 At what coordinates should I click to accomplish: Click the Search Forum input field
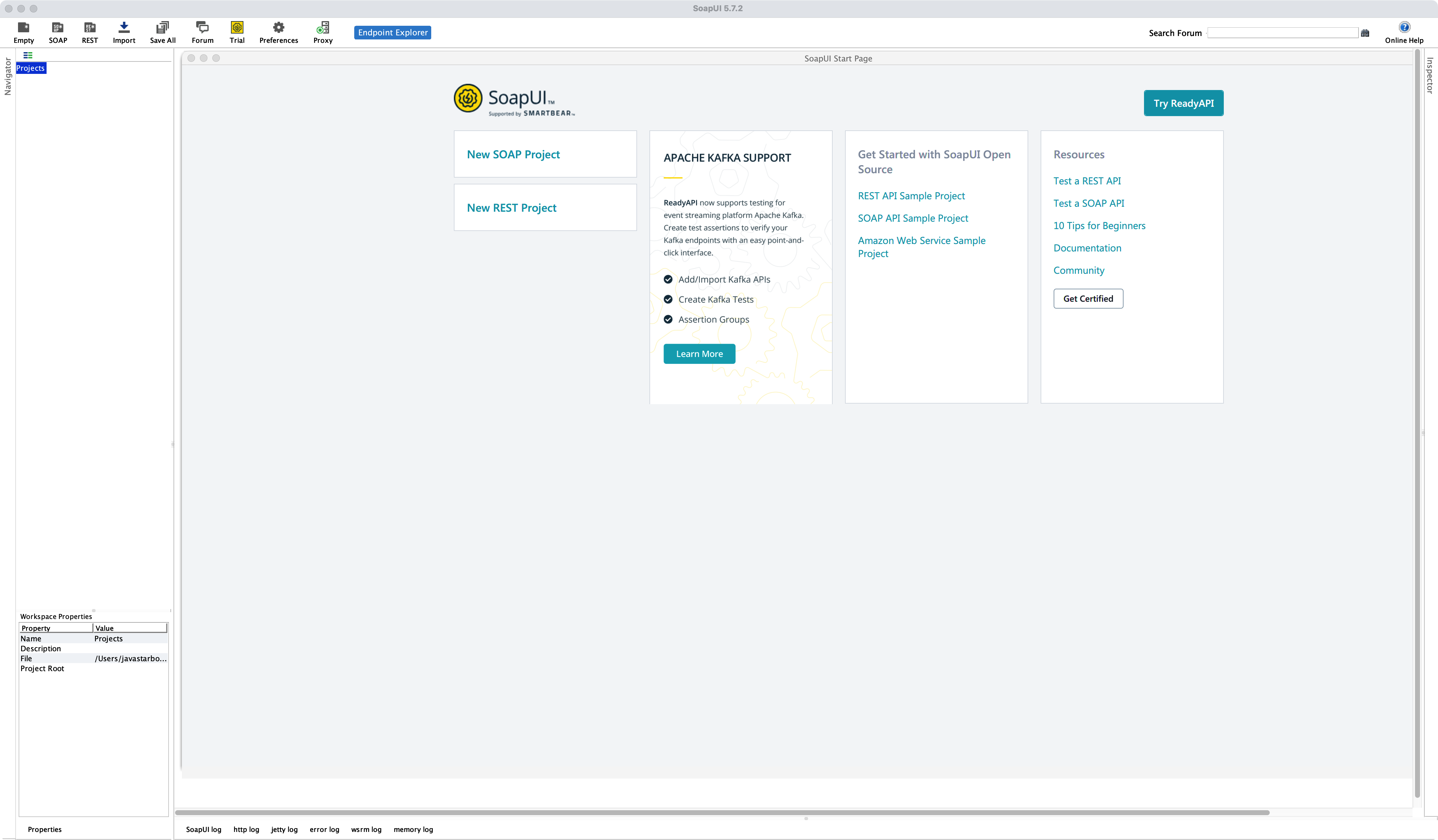(x=1282, y=33)
